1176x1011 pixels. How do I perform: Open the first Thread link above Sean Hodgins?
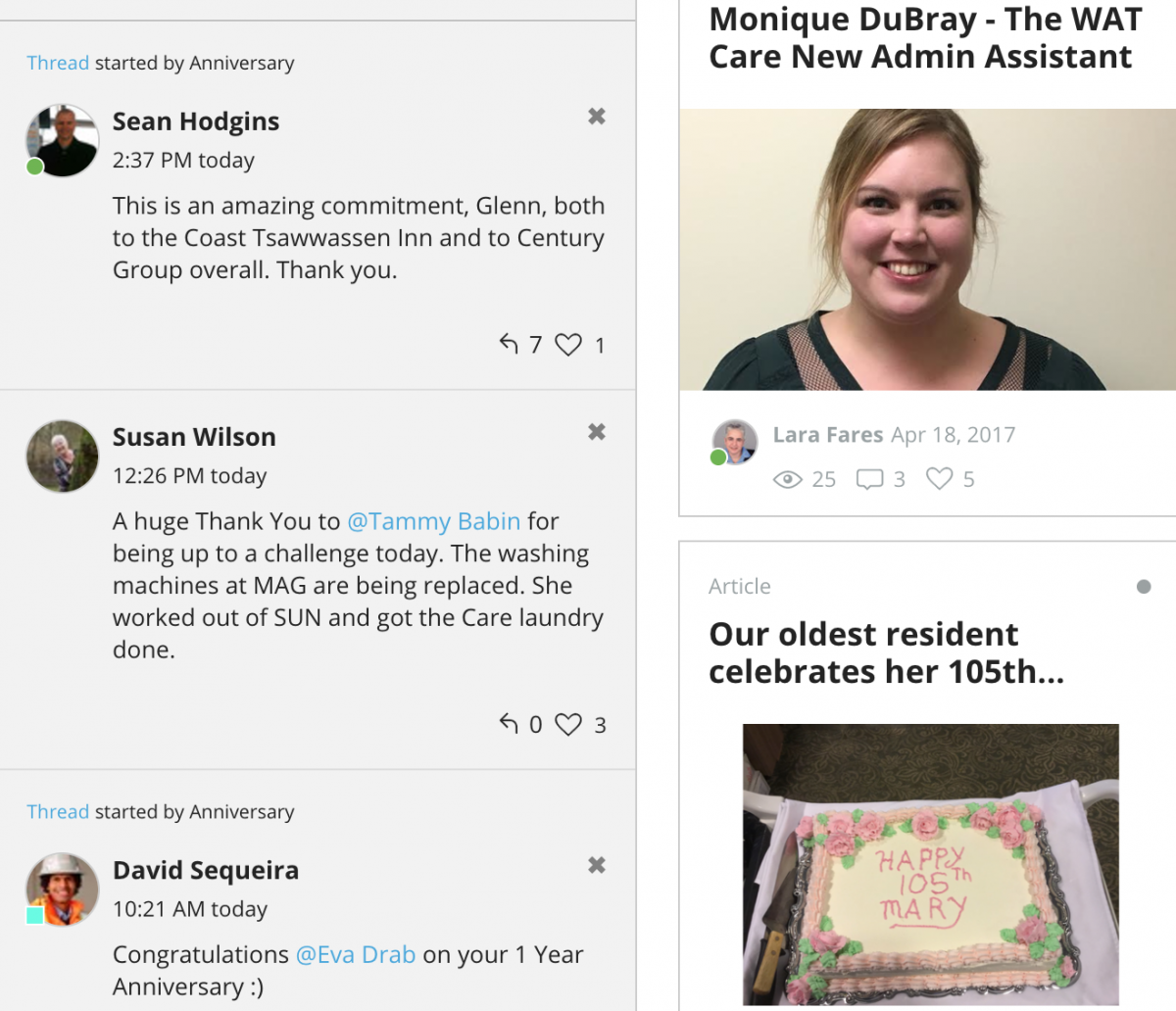(58, 63)
